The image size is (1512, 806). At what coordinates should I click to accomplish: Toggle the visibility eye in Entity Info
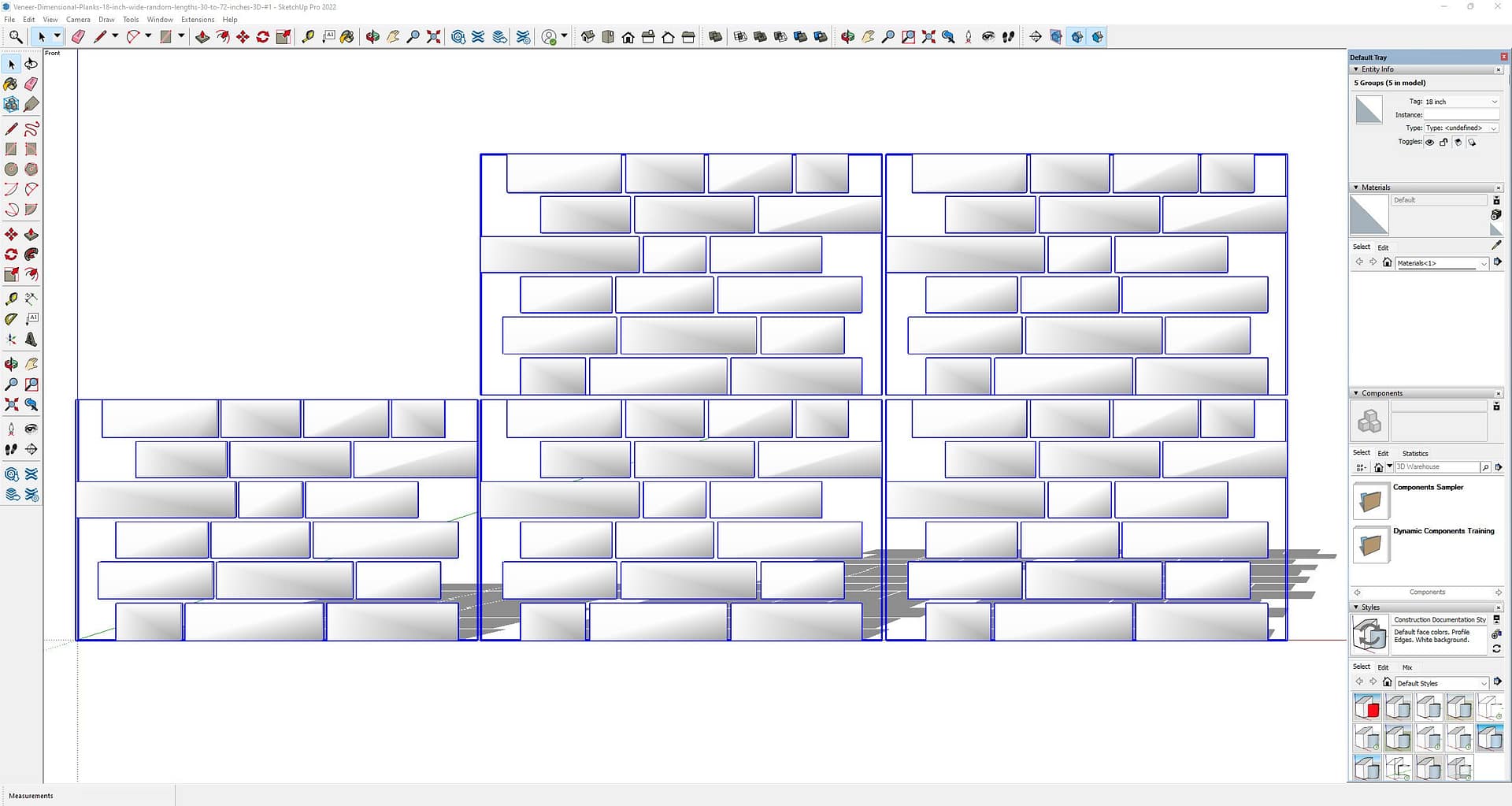click(1429, 143)
